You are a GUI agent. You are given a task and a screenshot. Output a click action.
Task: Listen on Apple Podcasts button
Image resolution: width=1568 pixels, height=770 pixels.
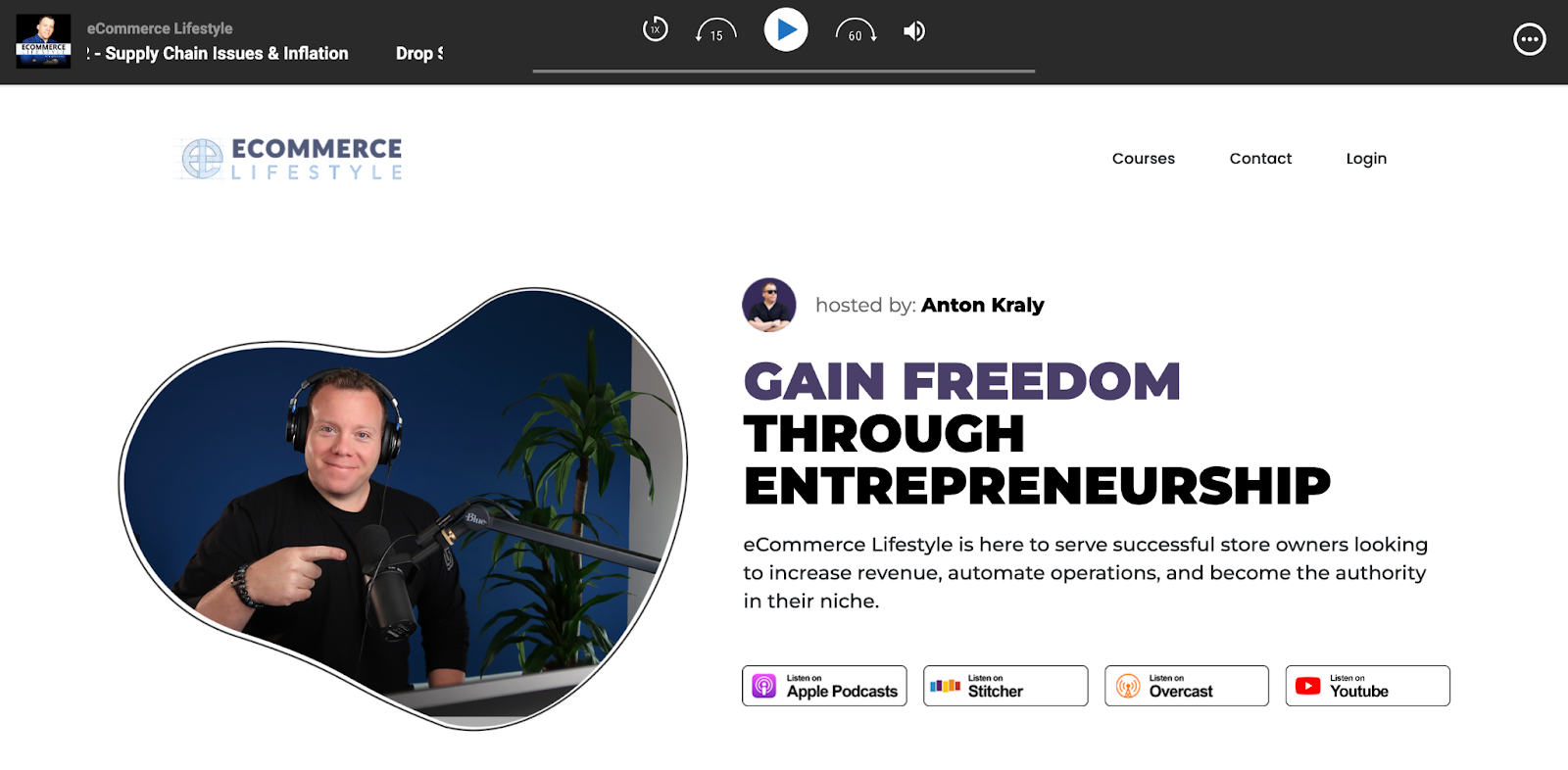pyautogui.click(x=824, y=686)
